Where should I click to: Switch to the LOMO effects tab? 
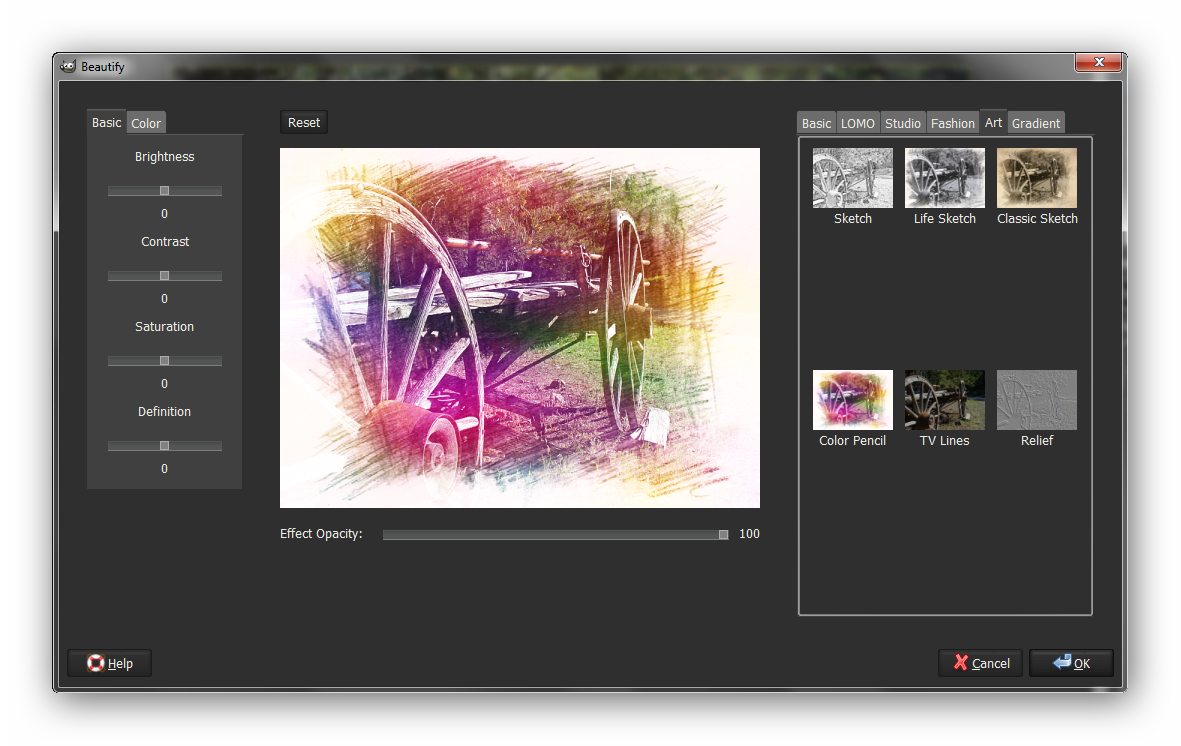pyautogui.click(x=858, y=123)
